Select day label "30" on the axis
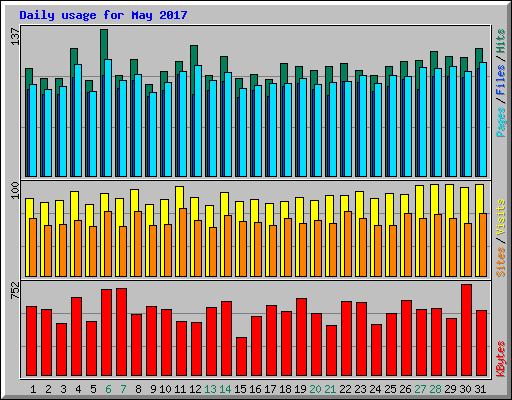Screen dimensions: 512x400 [x=465, y=389]
